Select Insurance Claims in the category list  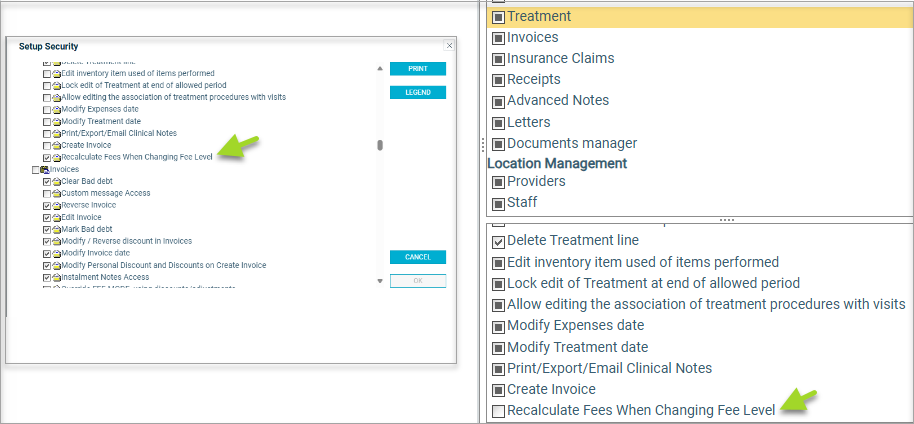point(560,59)
